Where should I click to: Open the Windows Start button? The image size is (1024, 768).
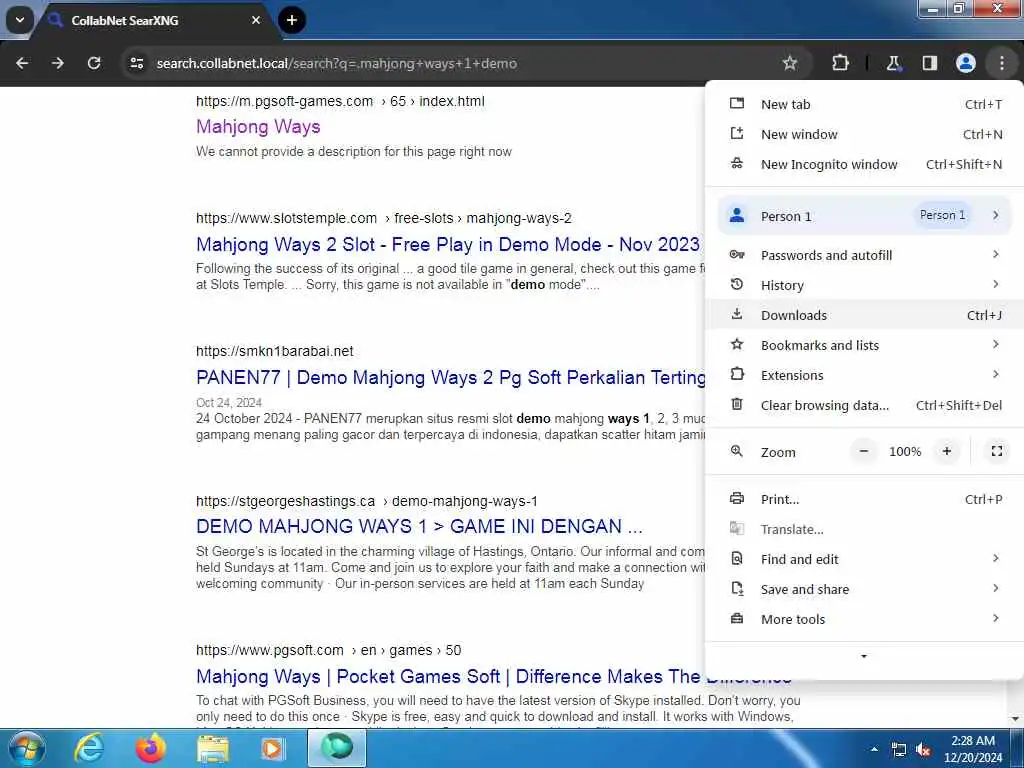pyautogui.click(x=25, y=748)
